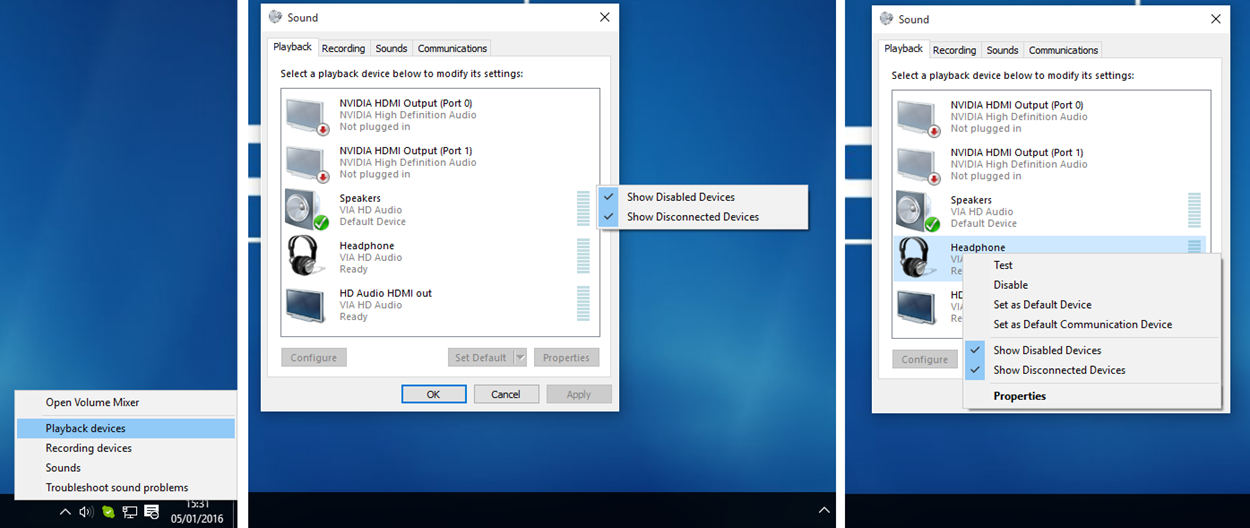
Task: Select NVIDIA HDMI Output (Port 0) name, middle window
Action: [406, 103]
